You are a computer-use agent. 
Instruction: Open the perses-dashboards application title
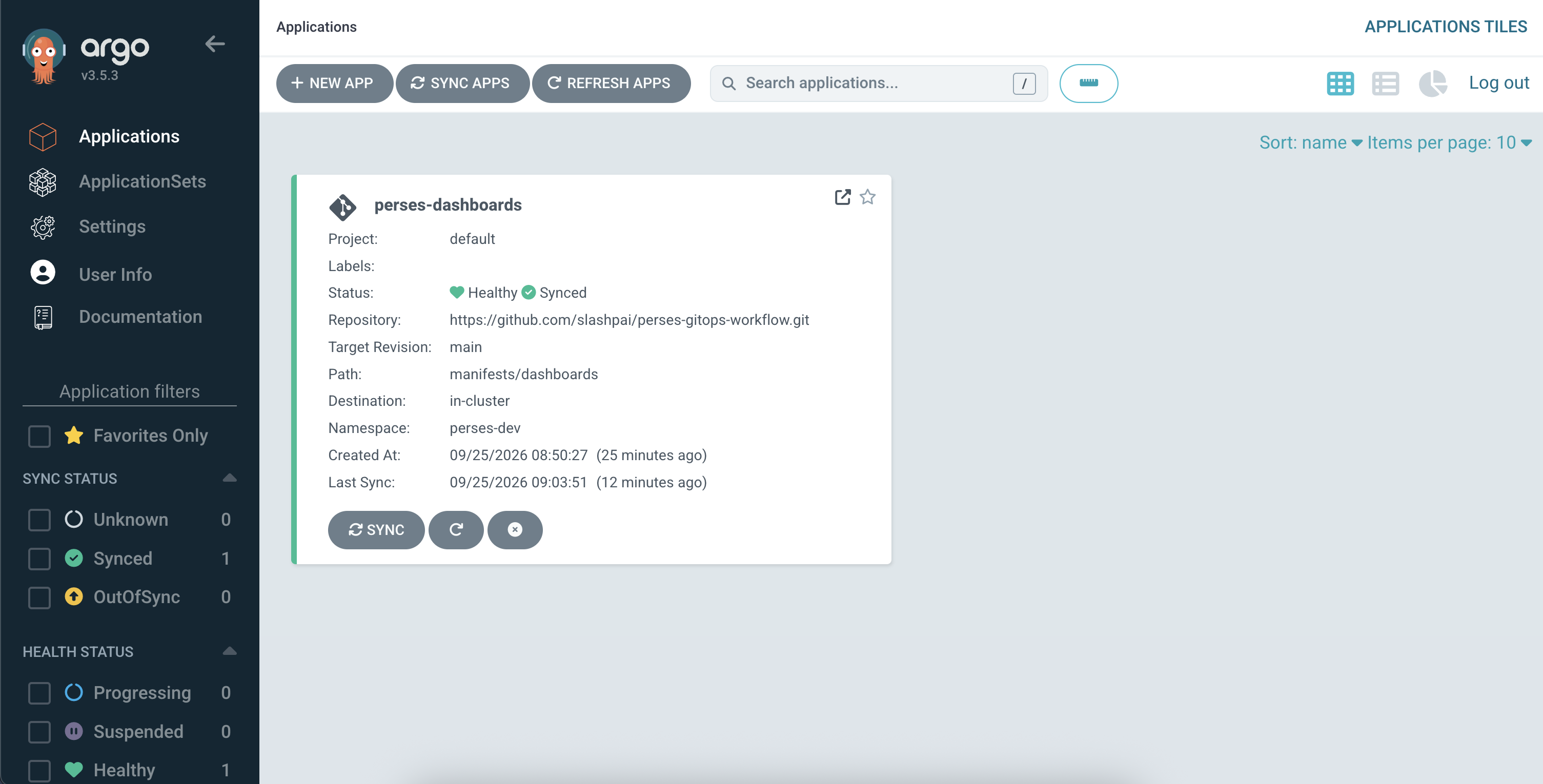(448, 205)
